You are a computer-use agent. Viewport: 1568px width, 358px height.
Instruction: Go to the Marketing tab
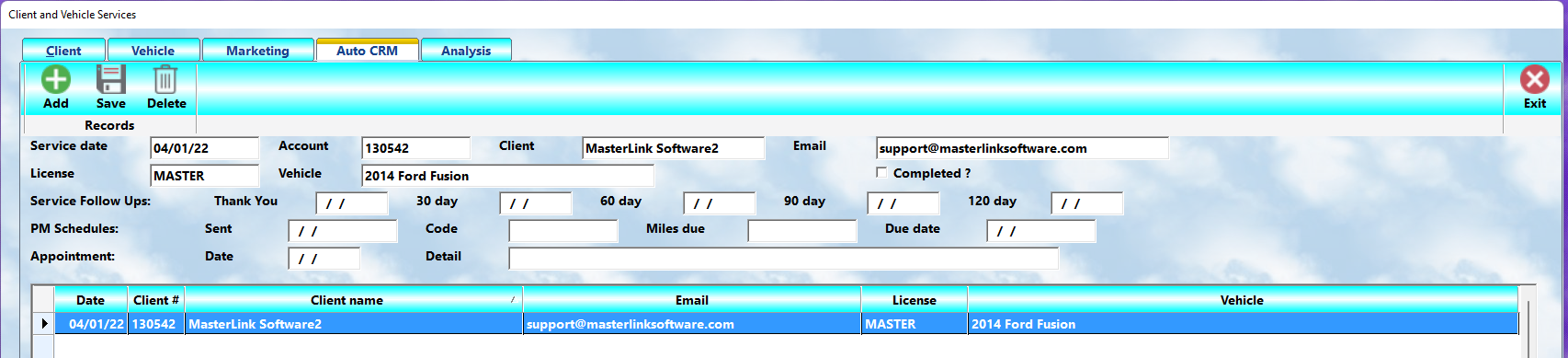point(257,51)
